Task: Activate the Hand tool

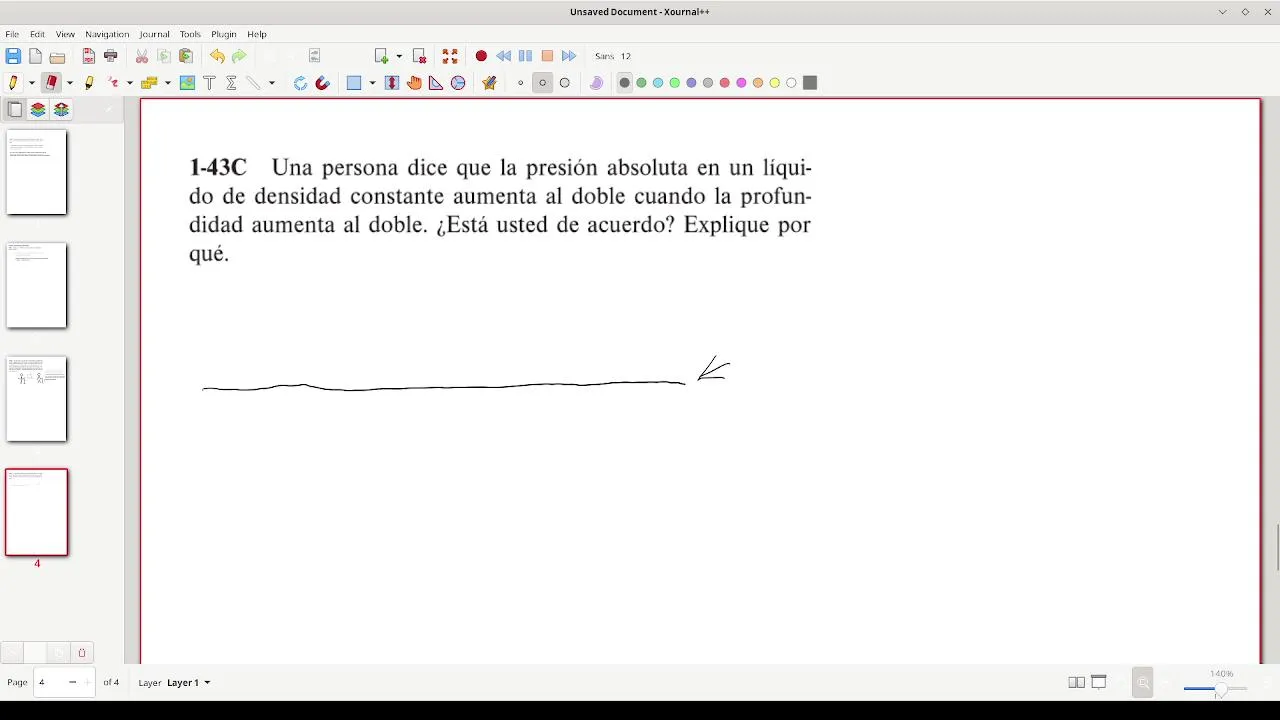Action: click(414, 83)
